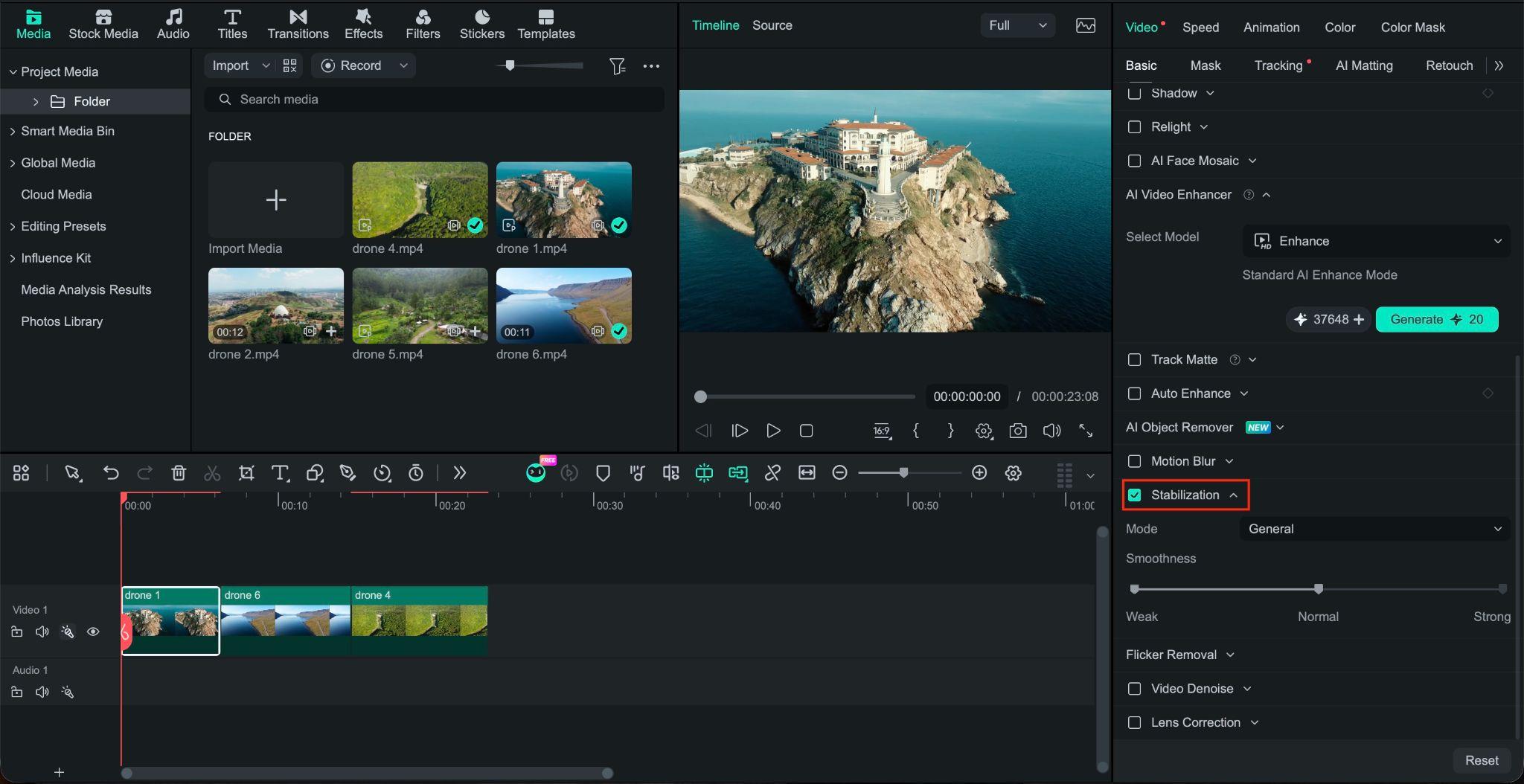Click the Generate button

click(x=1436, y=319)
